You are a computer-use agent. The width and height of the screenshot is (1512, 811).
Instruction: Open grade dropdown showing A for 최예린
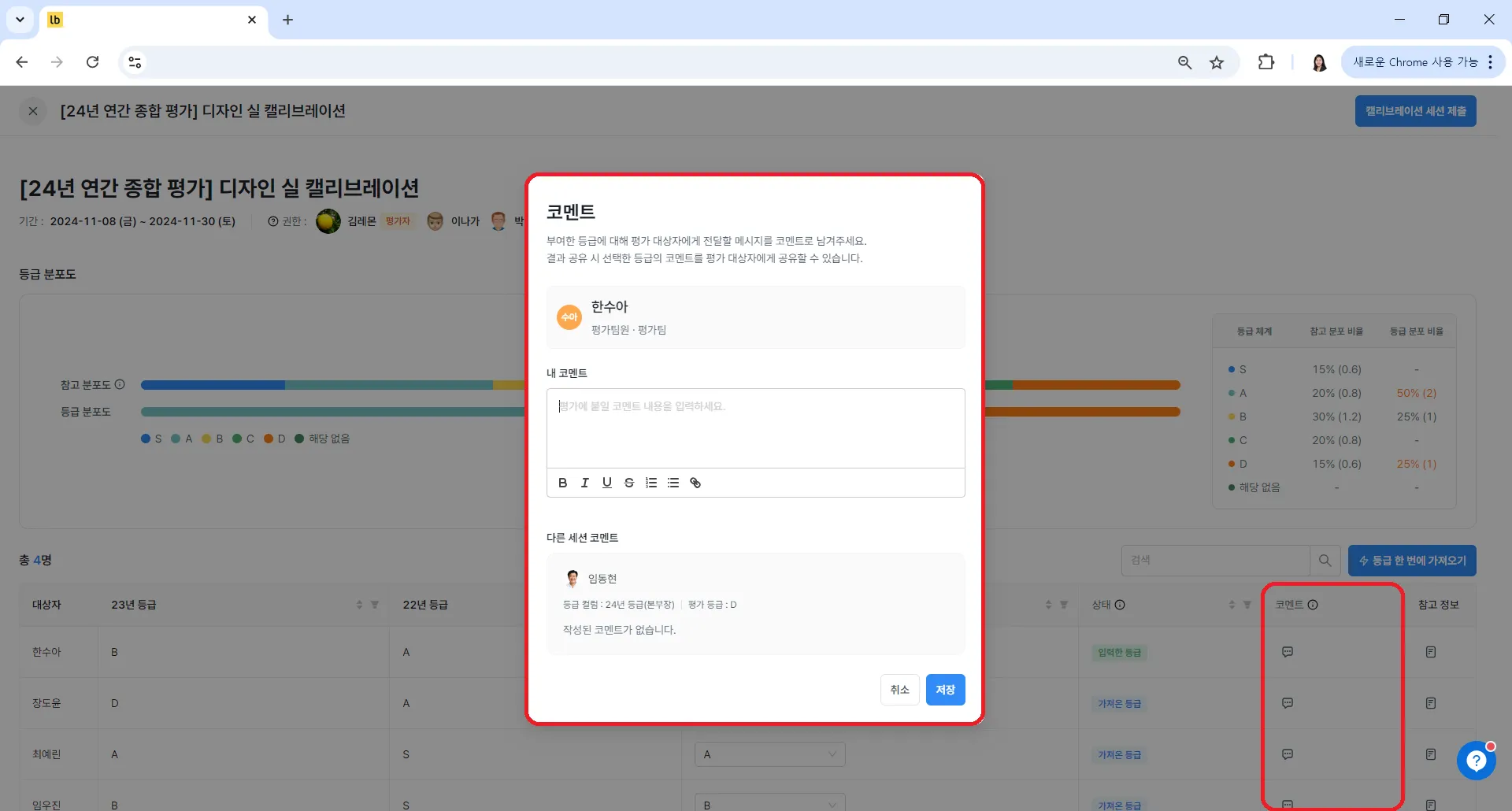[770, 754]
